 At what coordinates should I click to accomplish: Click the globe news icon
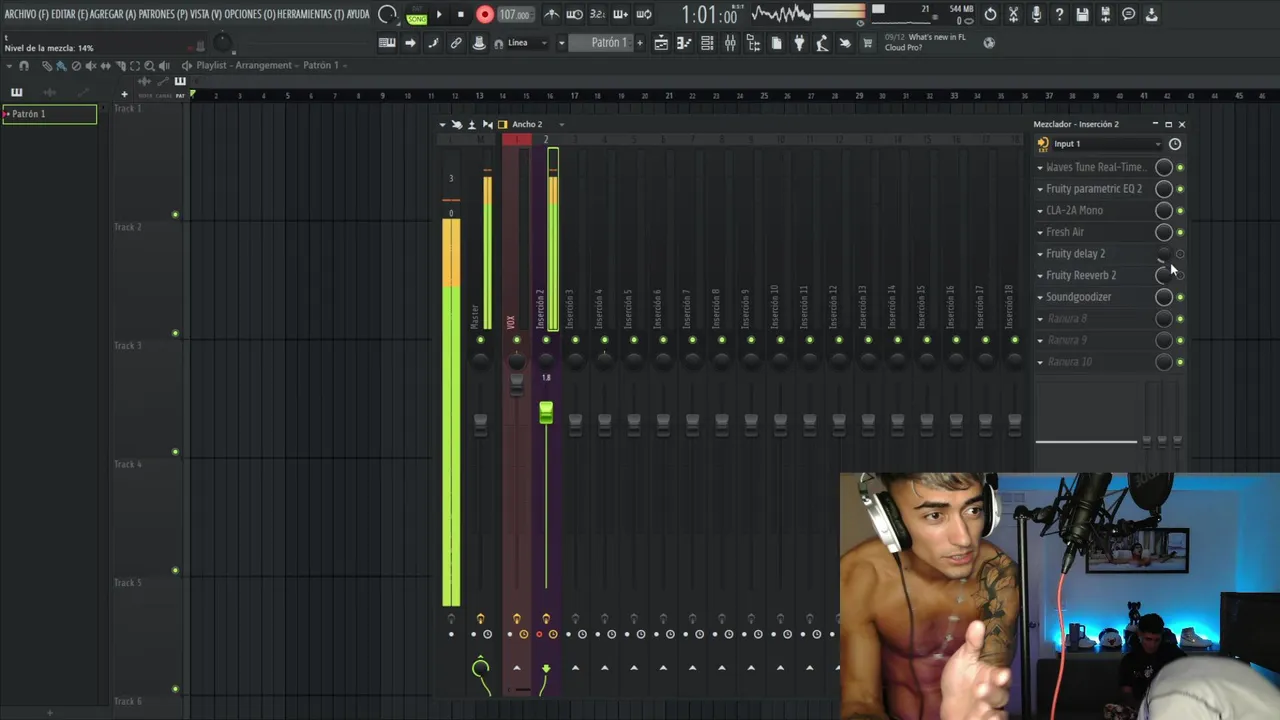(989, 43)
